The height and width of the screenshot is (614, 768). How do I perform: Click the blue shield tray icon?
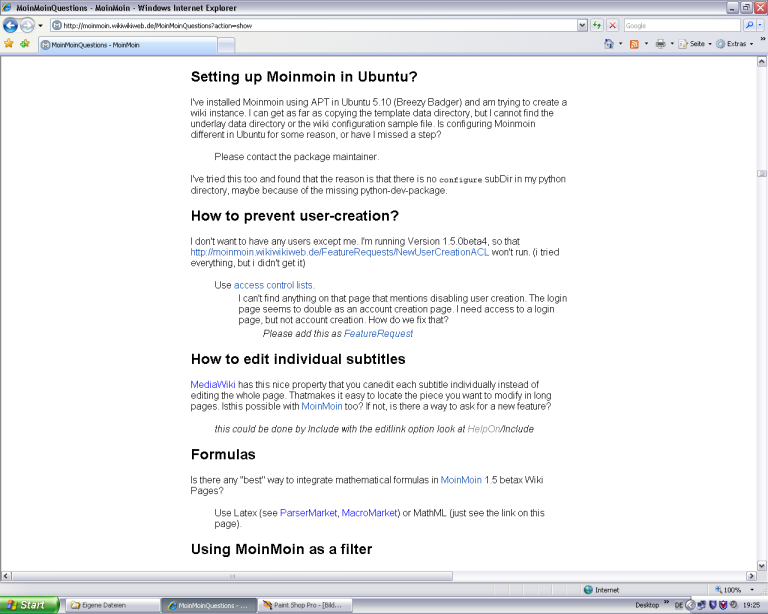point(713,605)
